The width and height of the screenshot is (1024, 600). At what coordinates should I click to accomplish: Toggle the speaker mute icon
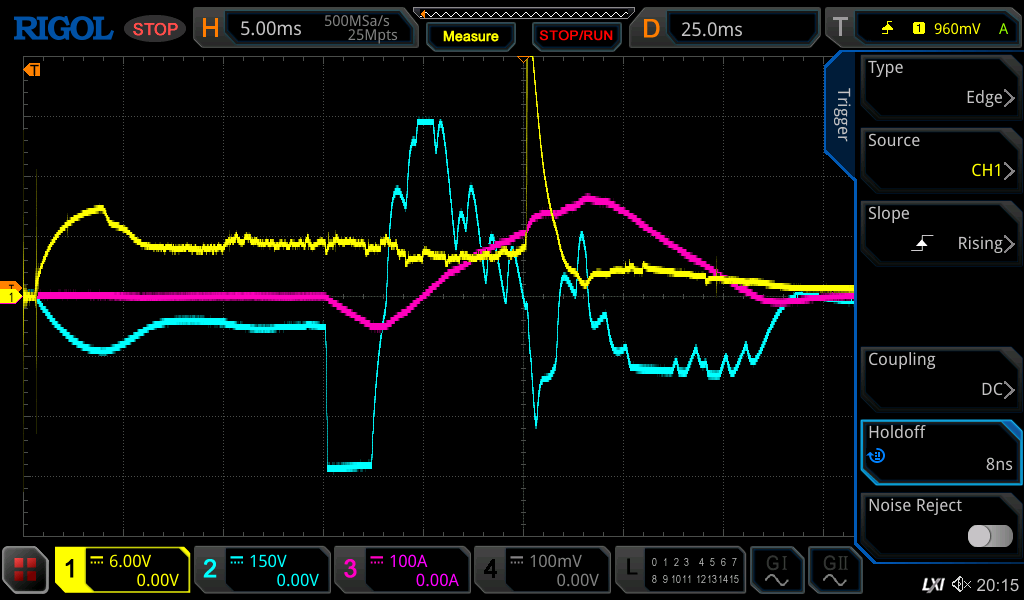pyautogui.click(x=961, y=584)
